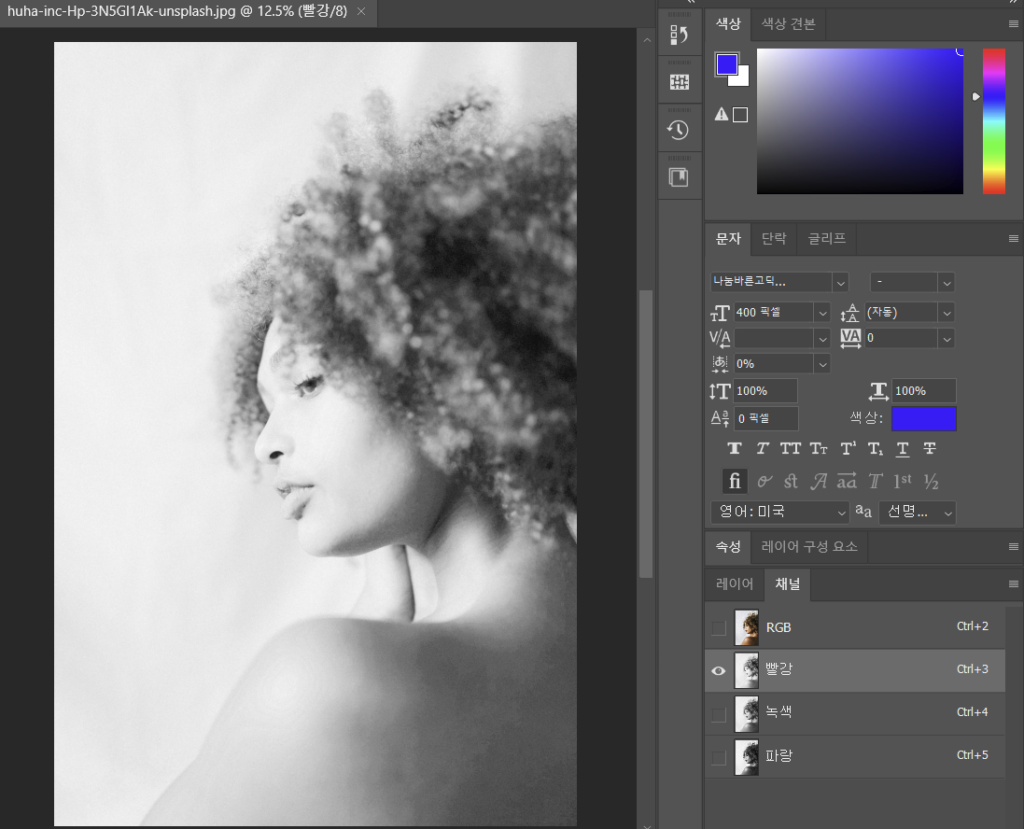Open the 영어: 미국 language dropdown

click(841, 512)
